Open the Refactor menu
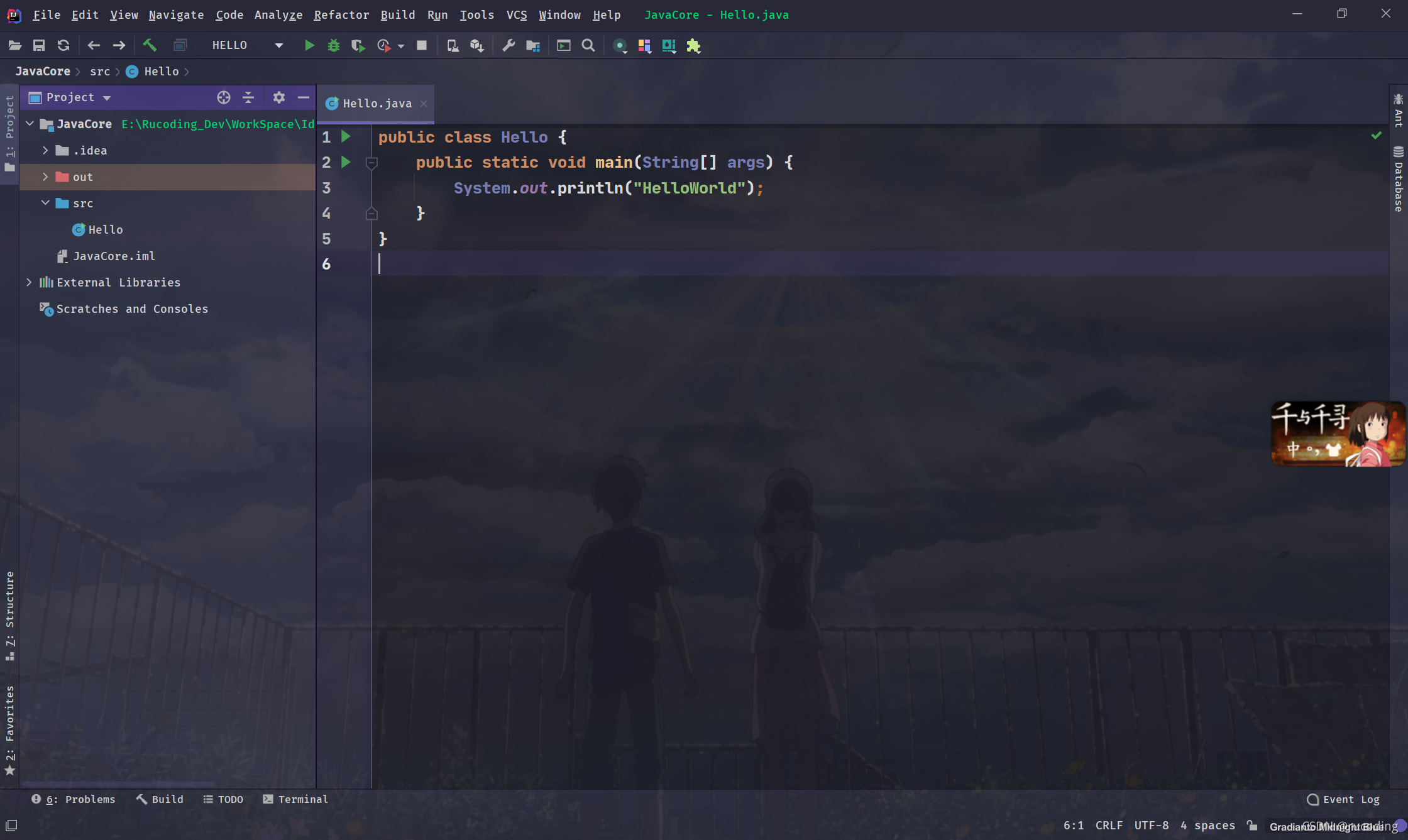 pyautogui.click(x=341, y=14)
